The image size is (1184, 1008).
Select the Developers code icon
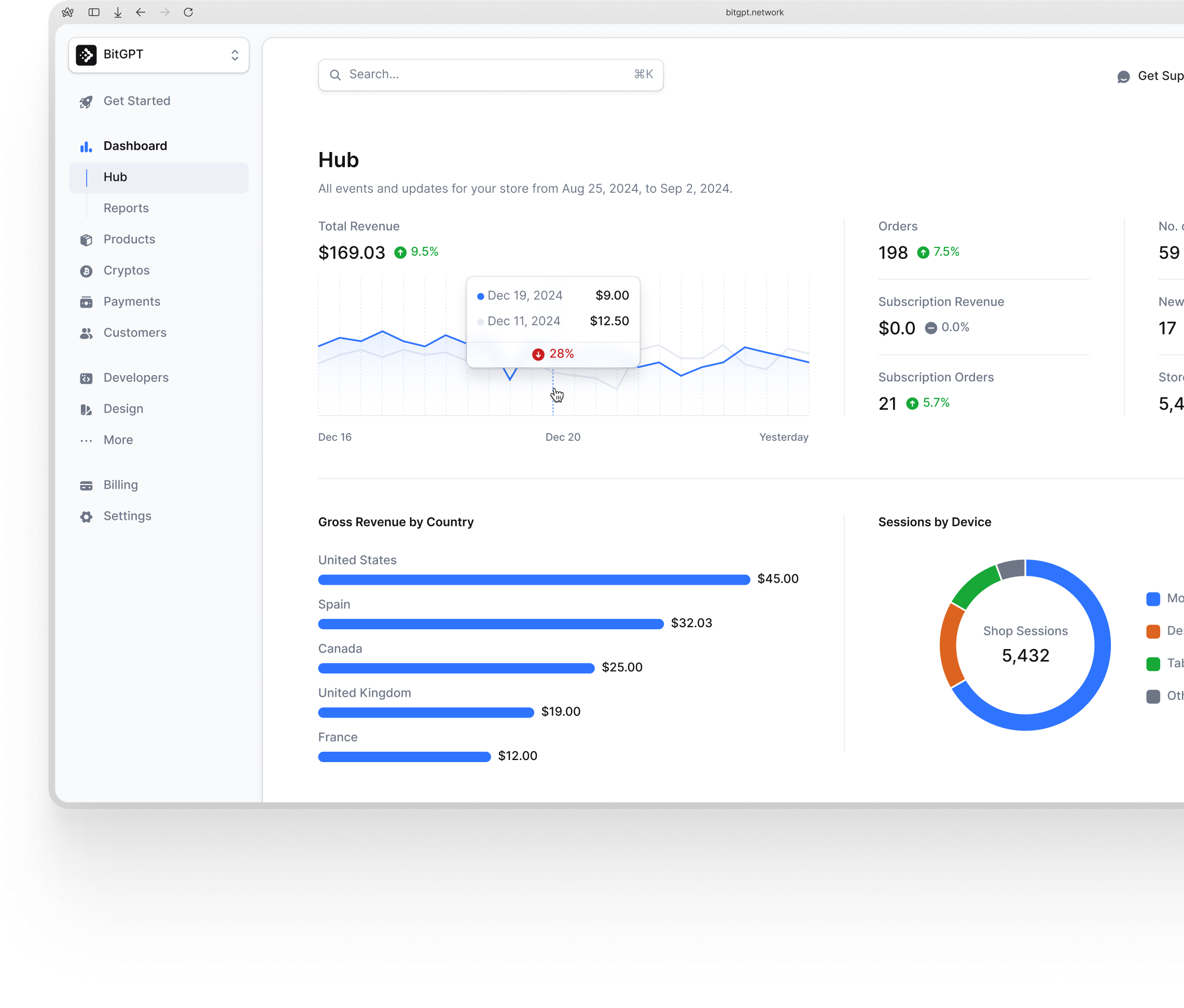86,377
